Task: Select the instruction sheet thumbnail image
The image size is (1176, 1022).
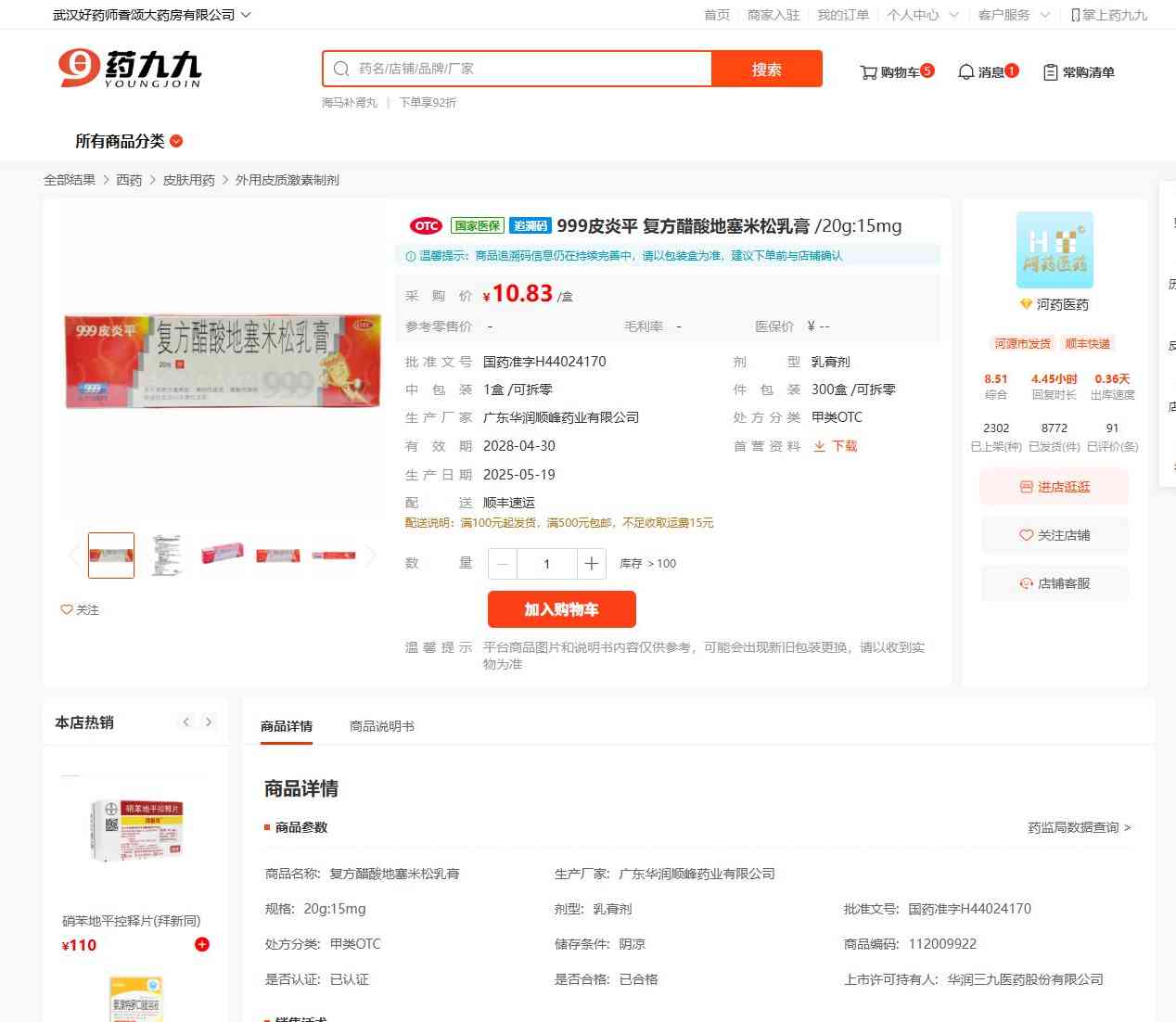Action: coord(167,556)
